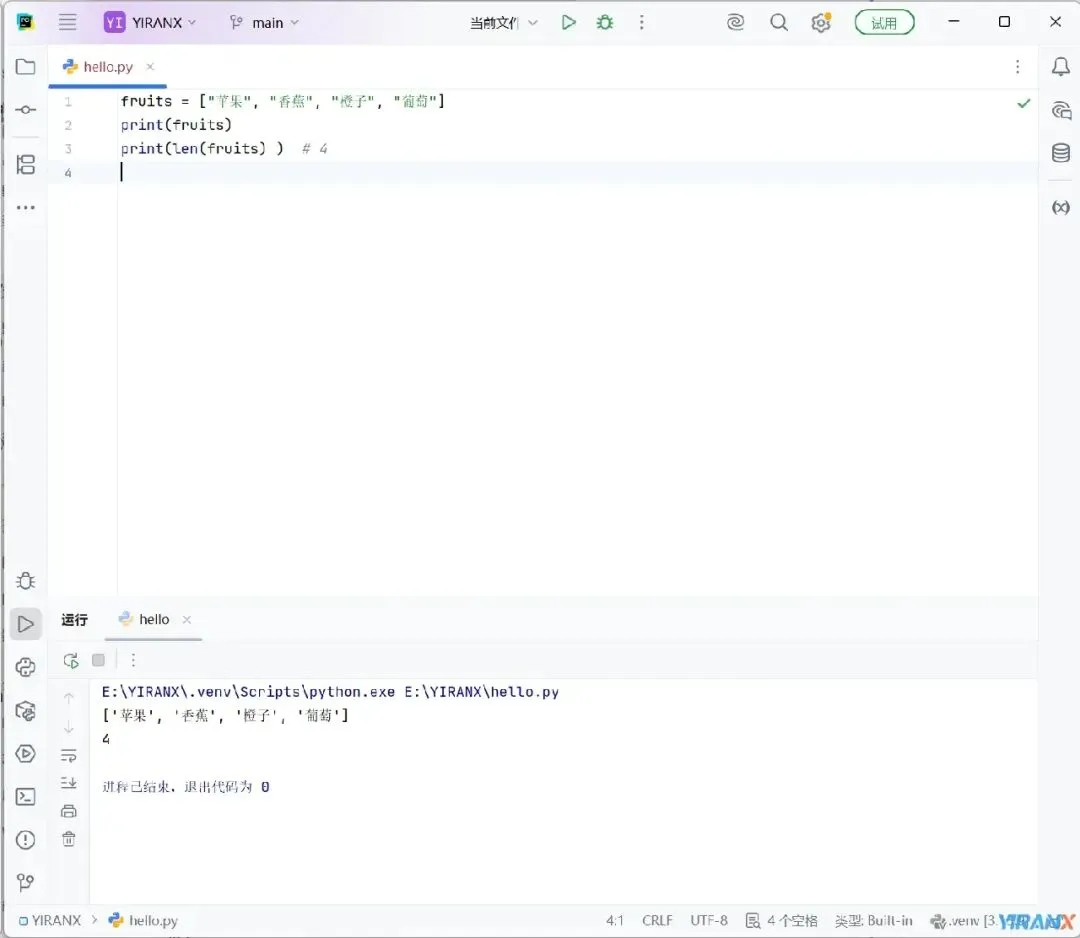Screen dimensions: 1080x938
Task: Open the Project tool window folder icon
Action: coord(25,67)
